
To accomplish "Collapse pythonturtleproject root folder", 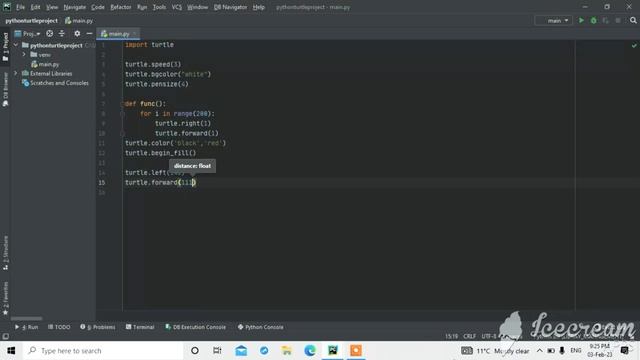I will [x=16, y=45].
